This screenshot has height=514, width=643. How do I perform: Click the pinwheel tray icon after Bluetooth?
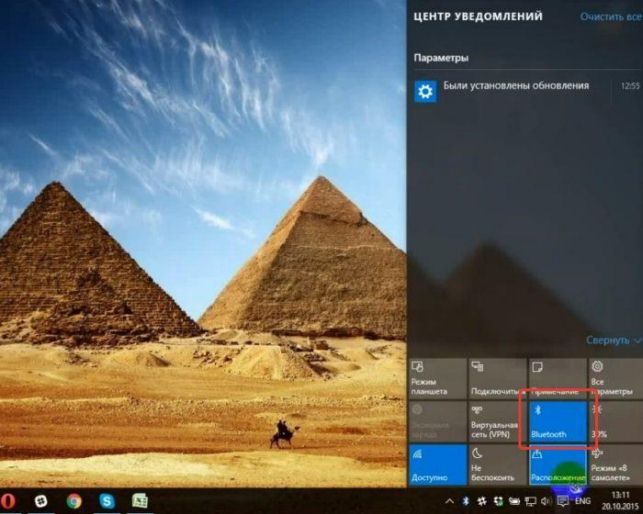482,501
